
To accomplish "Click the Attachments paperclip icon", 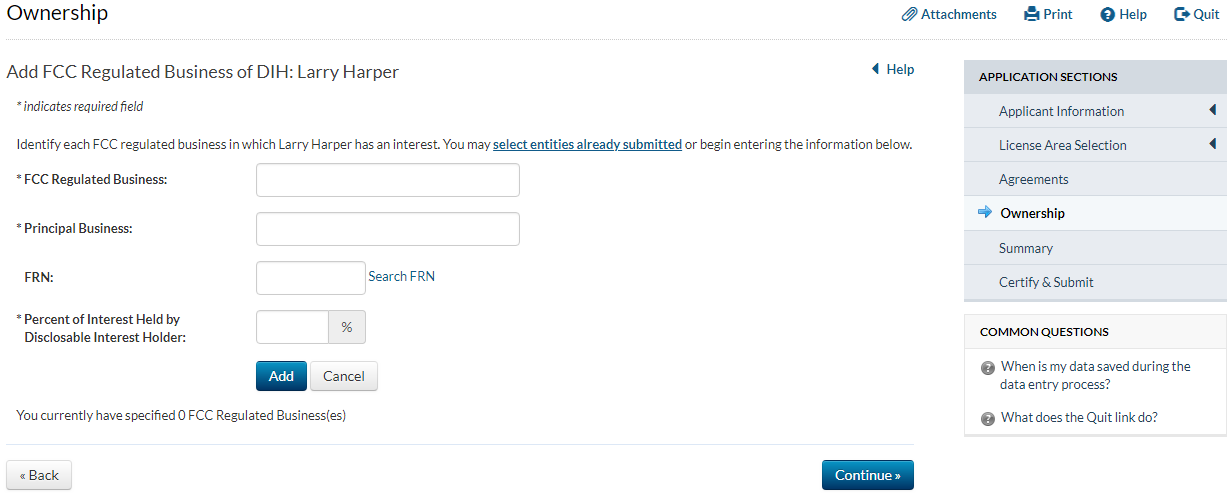I will click(x=909, y=15).
